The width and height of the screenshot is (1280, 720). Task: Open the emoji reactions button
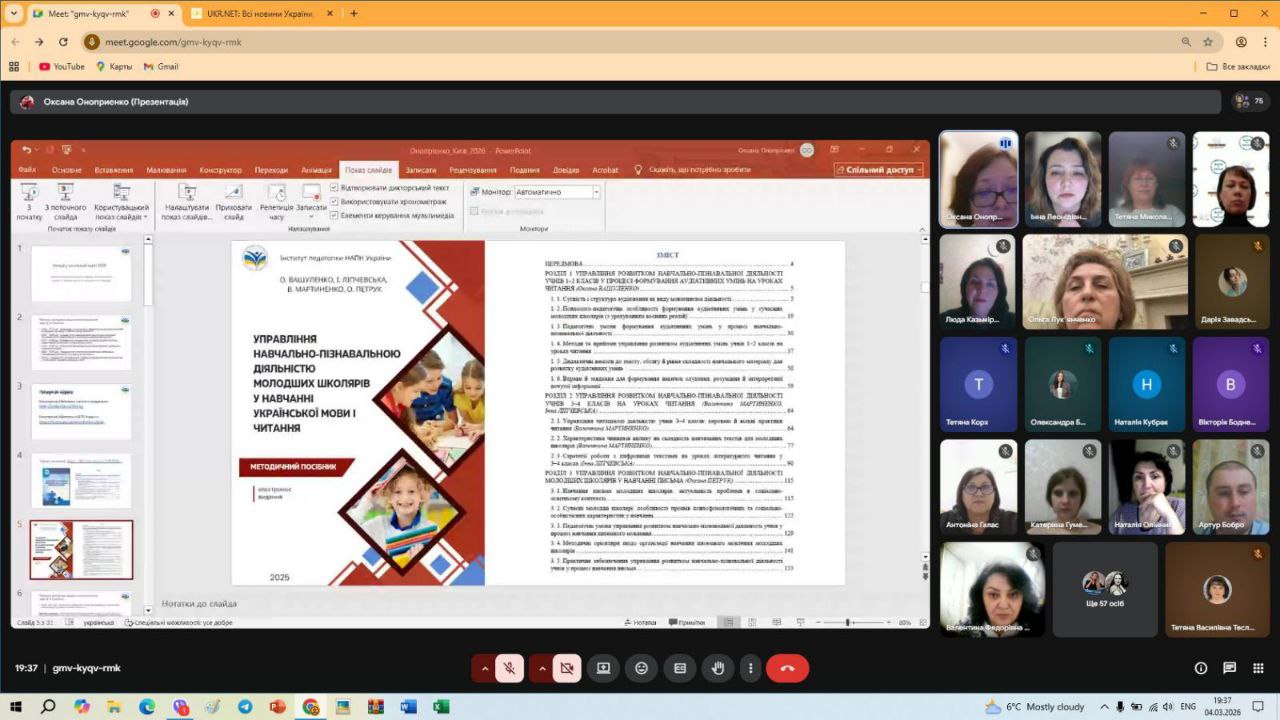coord(642,668)
